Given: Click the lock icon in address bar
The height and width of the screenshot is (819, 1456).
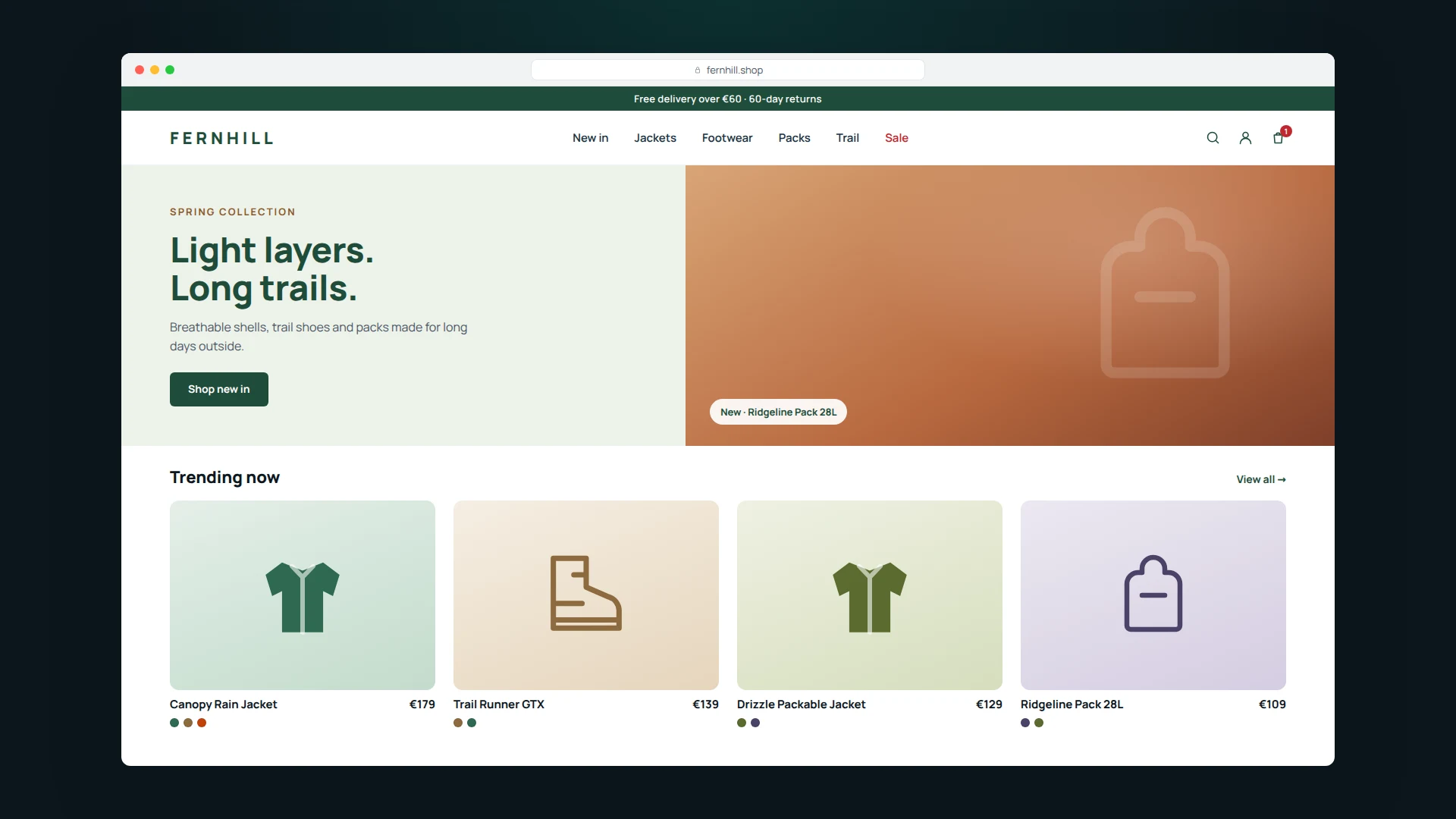Looking at the screenshot, I should click(698, 71).
